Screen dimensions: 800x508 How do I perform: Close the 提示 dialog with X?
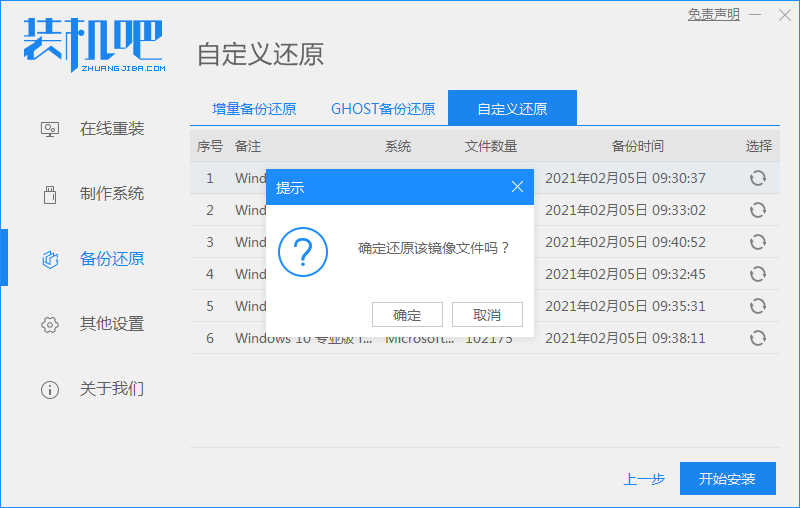[517, 187]
